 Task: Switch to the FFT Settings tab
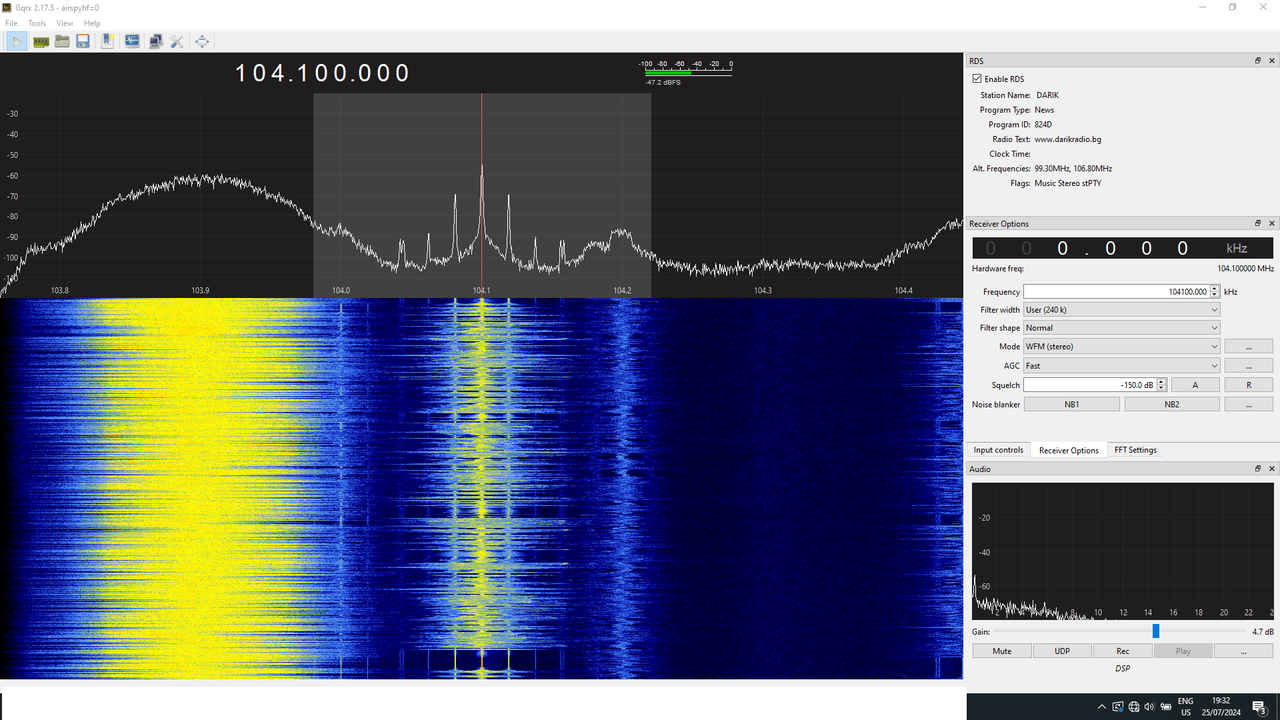coord(1136,450)
